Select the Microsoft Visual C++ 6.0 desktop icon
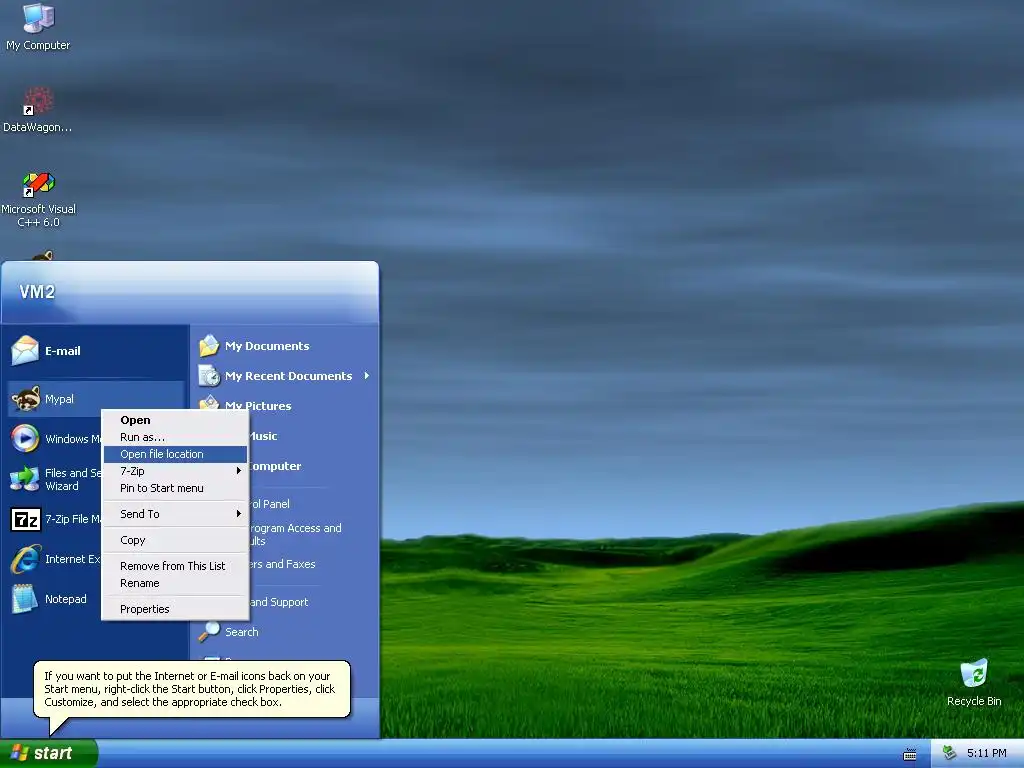Viewport: 1024px width, 768px height. 39,184
